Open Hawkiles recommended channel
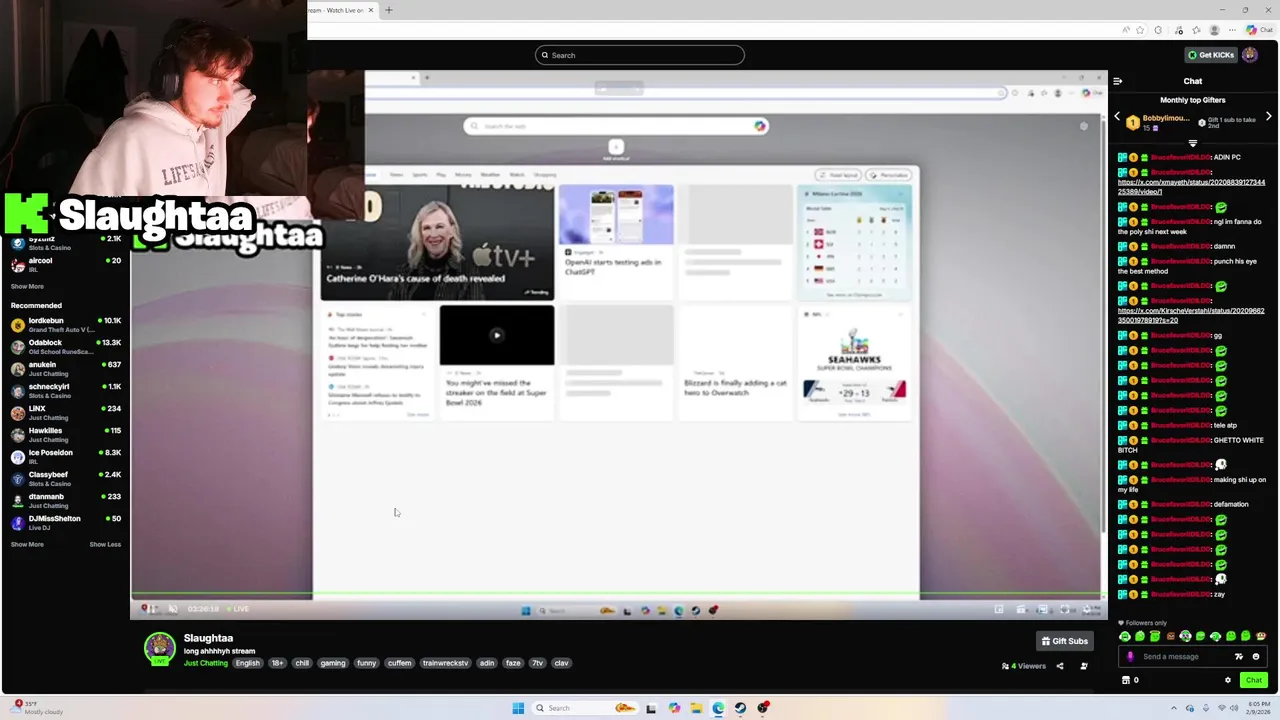This screenshot has width=1280, height=720. pyautogui.click(x=66, y=435)
